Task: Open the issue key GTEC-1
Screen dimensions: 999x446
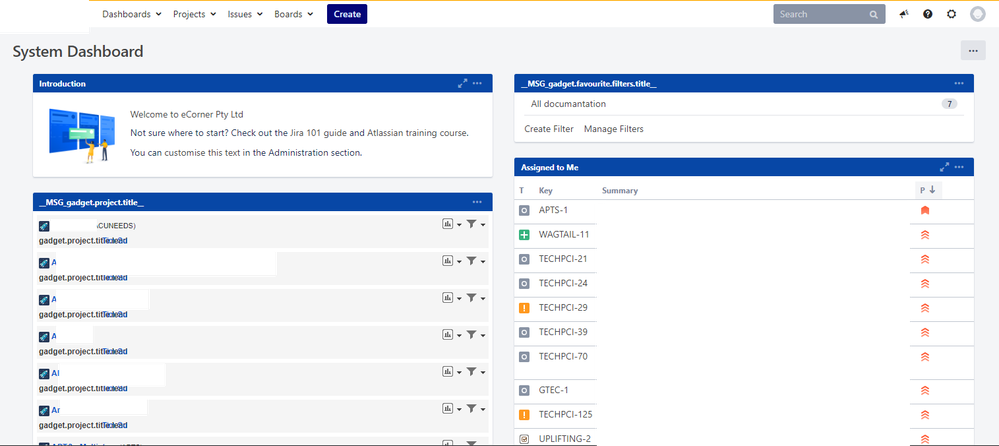Action: tap(554, 391)
